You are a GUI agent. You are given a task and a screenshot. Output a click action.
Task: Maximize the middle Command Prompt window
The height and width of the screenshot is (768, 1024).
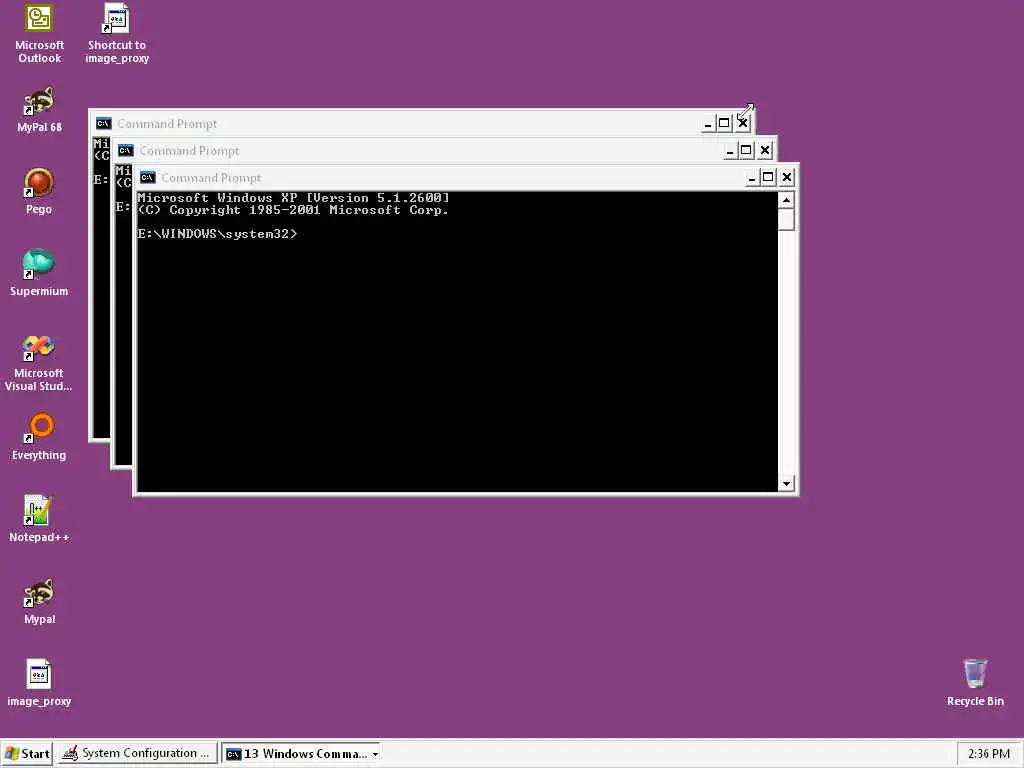[x=746, y=151]
